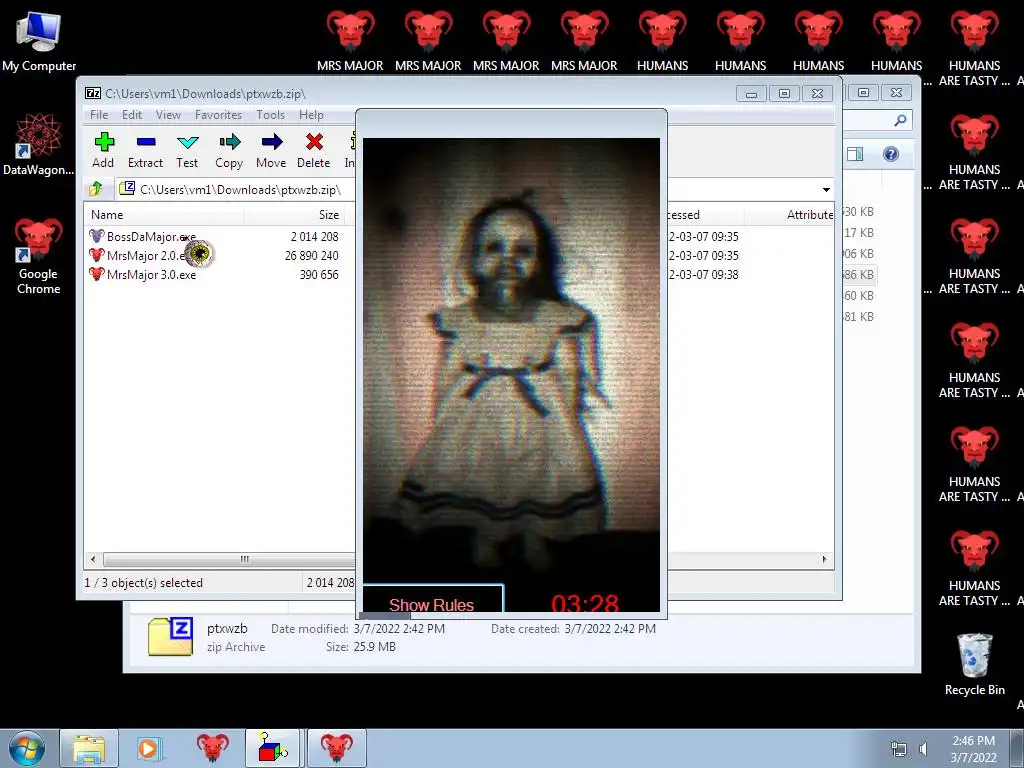Image resolution: width=1024 pixels, height=768 pixels.
Task: Open the Edit menu
Action: 132,115
